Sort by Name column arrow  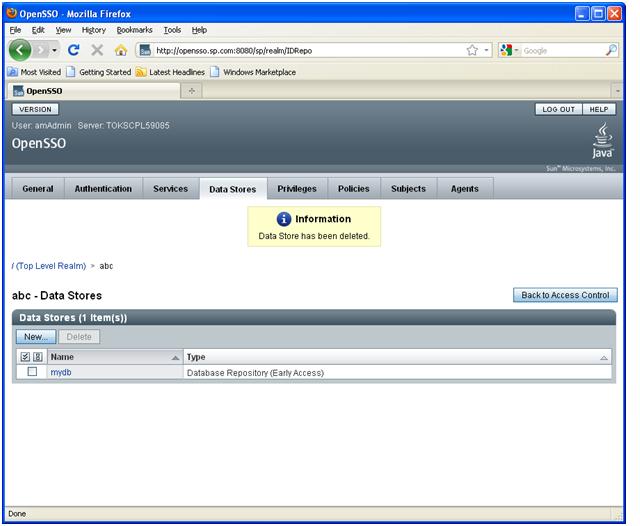(x=176, y=358)
